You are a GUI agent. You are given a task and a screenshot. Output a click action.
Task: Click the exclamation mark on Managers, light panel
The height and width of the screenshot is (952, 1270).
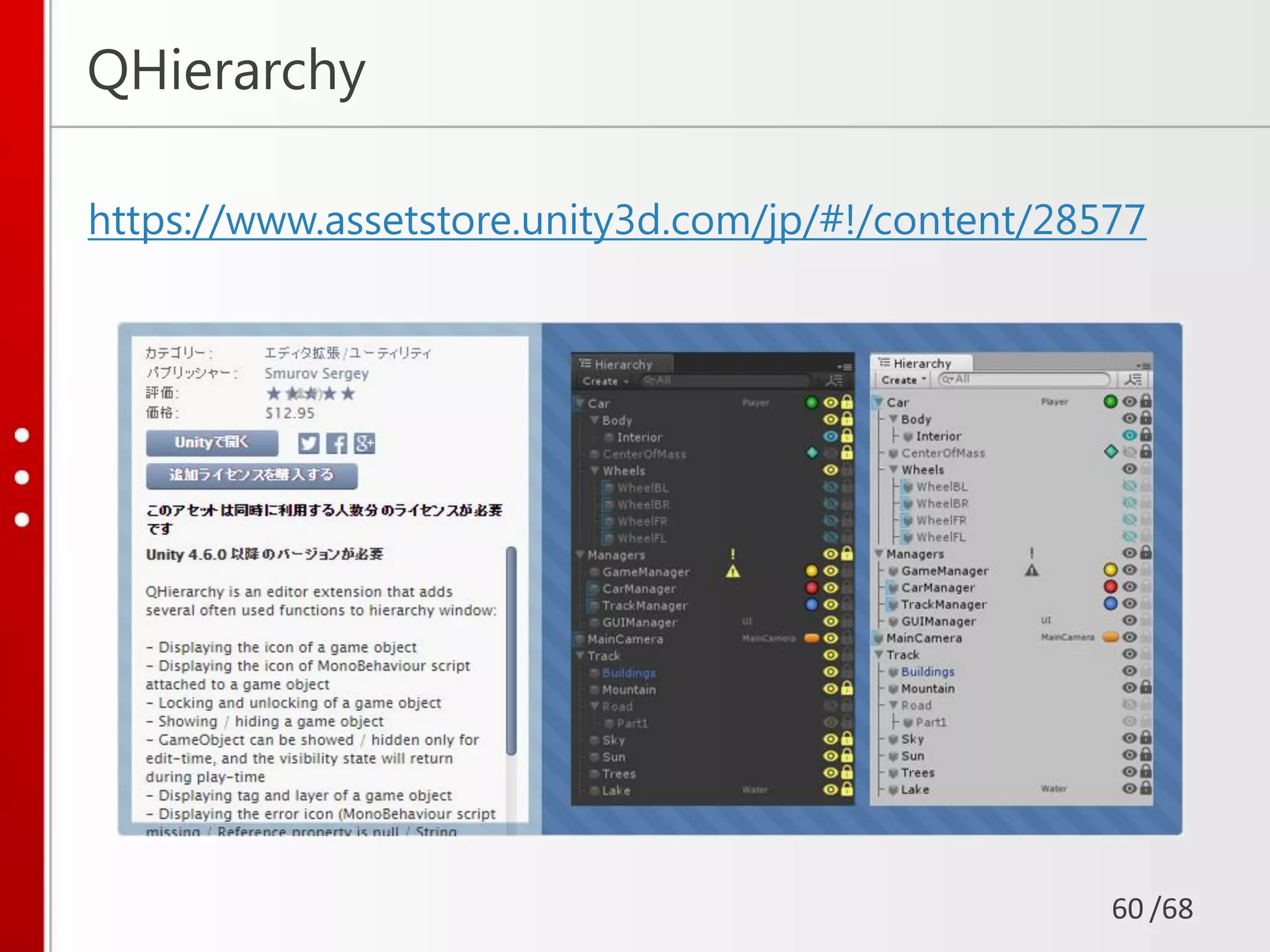pyautogui.click(x=1031, y=552)
